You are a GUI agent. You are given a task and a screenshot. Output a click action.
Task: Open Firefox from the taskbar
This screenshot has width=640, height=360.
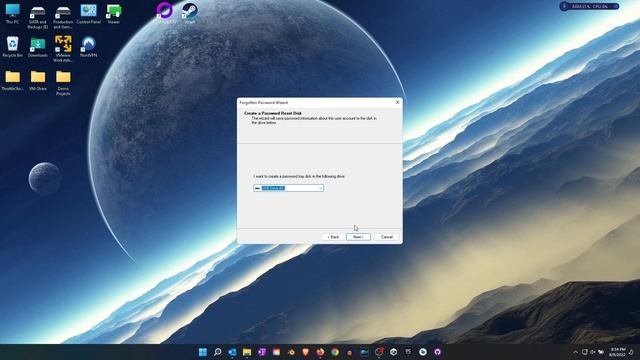(x=320, y=352)
